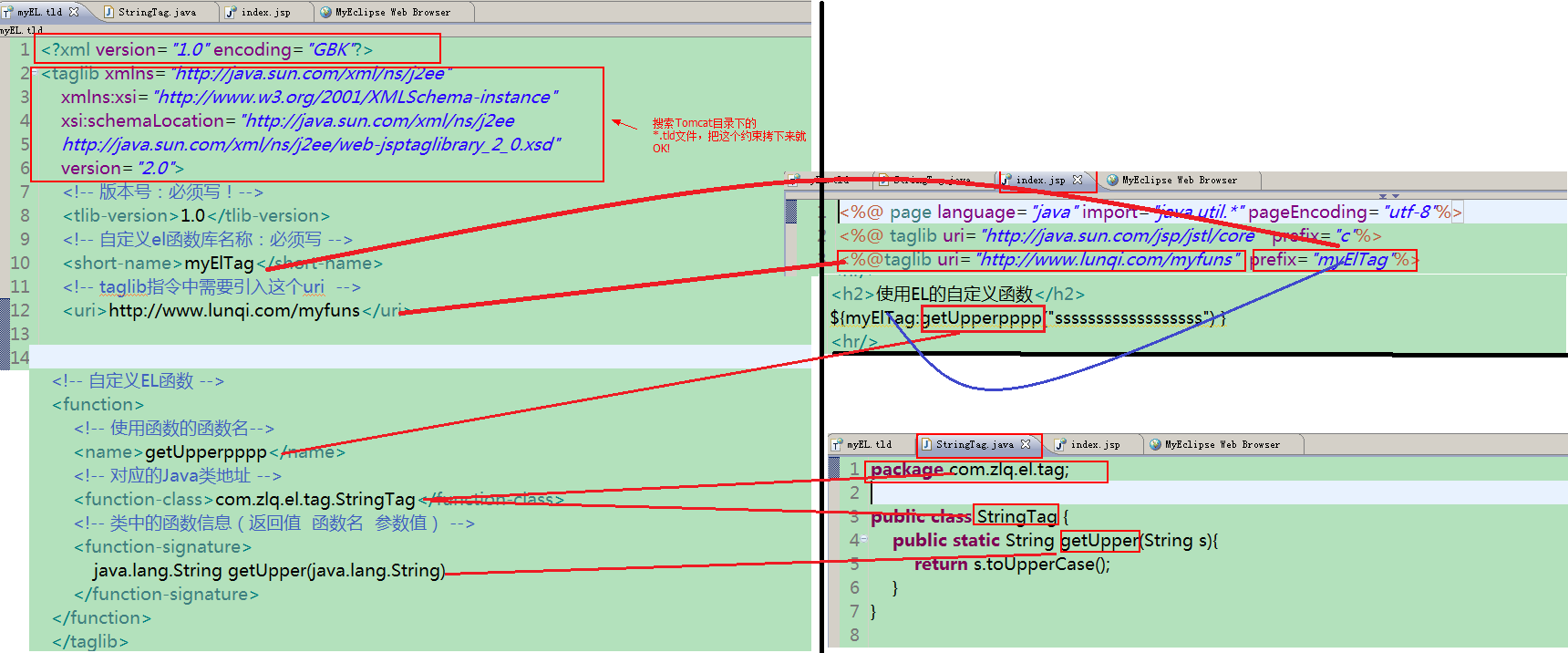The width and height of the screenshot is (1568, 653).
Task: Click the xmlns:xsi XMLSchema-instance line
Action: coord(309,97)
